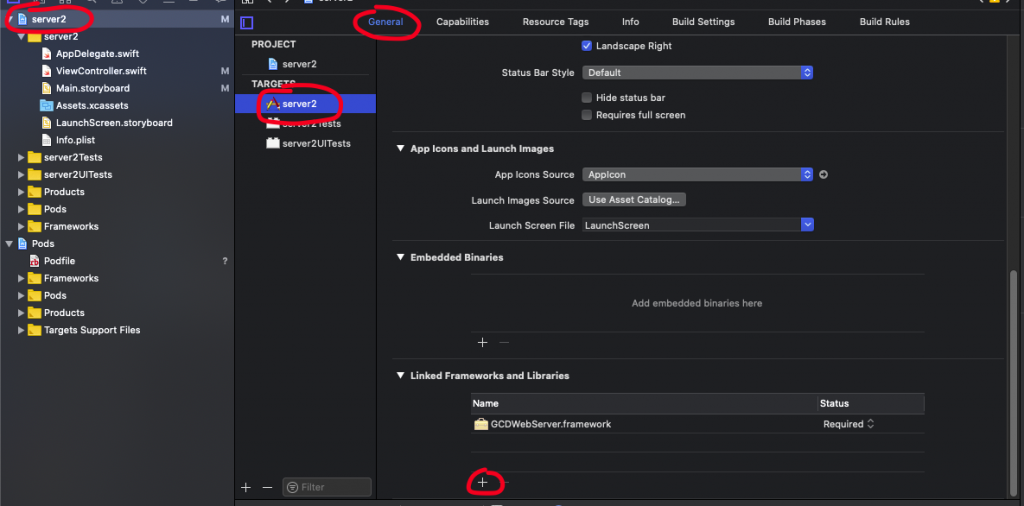
Task: Go to AppIcon asset via arrow icon
Action: point(824,174)
